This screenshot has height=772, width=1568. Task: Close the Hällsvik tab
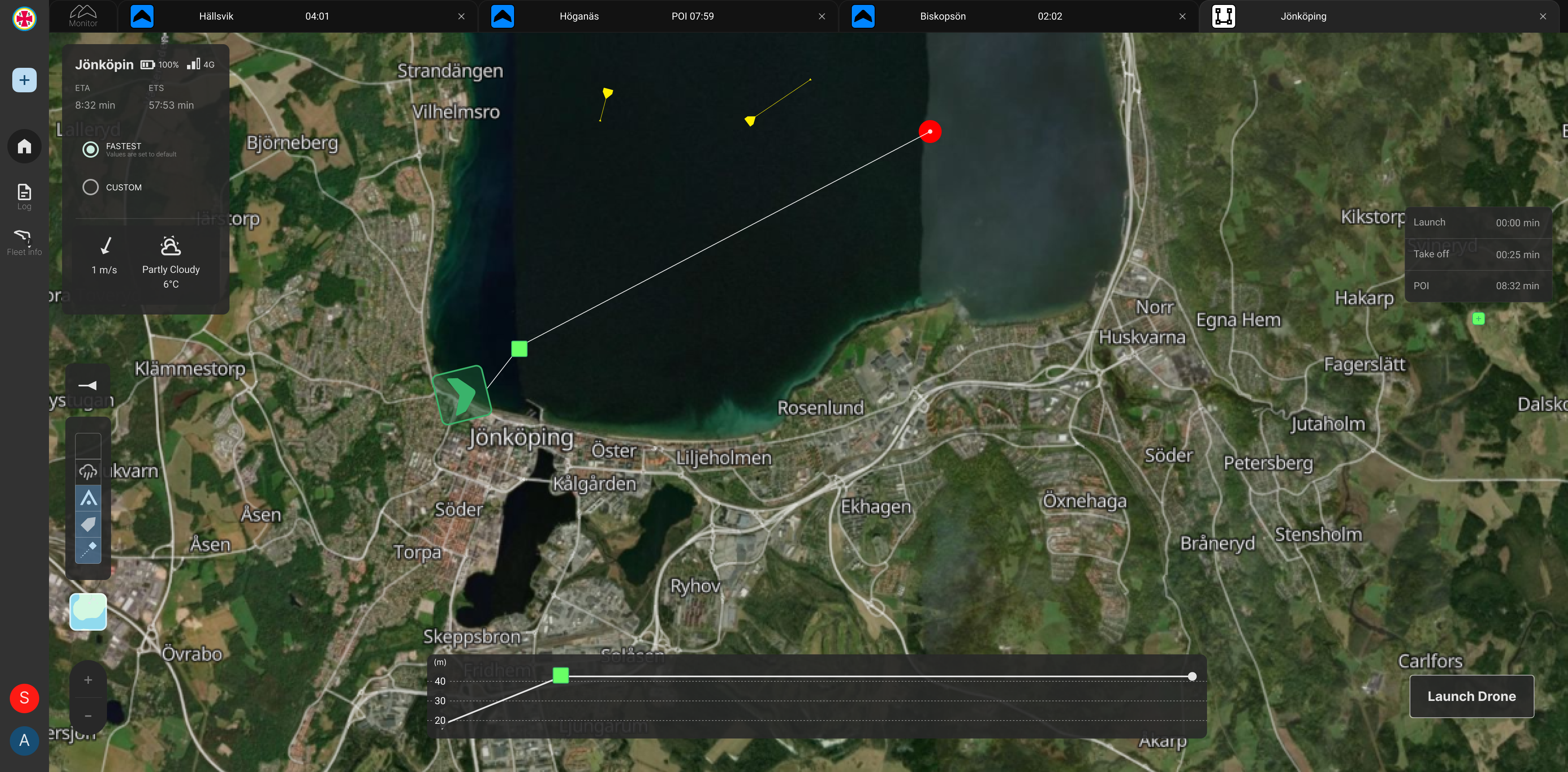coord(461,16)
